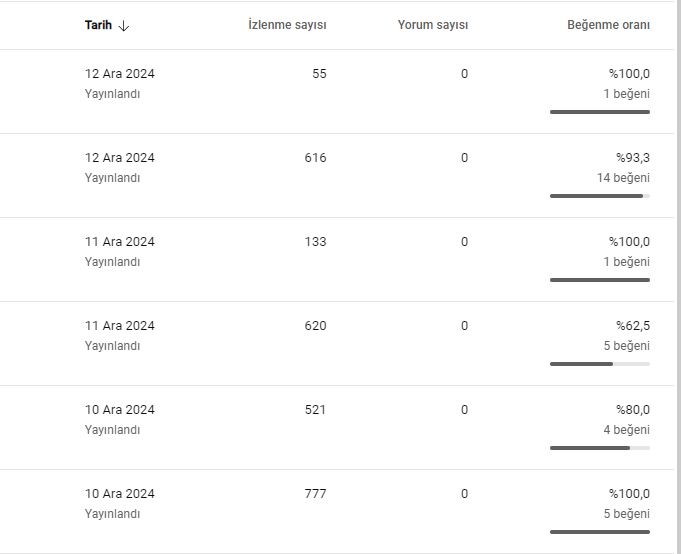This screenshot has width=683, height=554.
Task: Click the 133 view count
Action: [x=315, y=242]
